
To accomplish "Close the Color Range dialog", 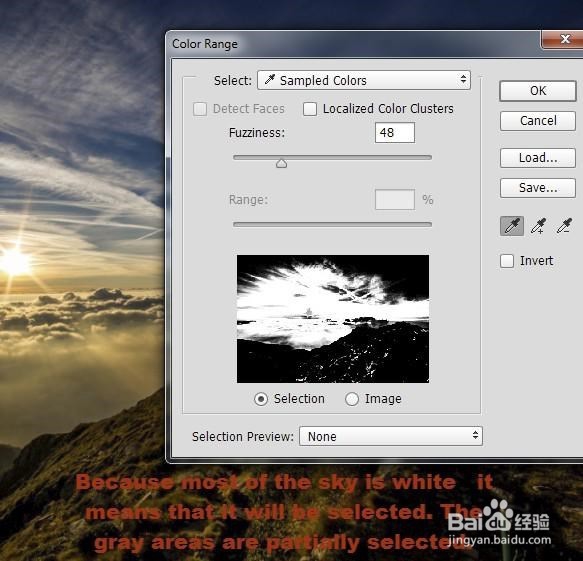I will 564,39.
